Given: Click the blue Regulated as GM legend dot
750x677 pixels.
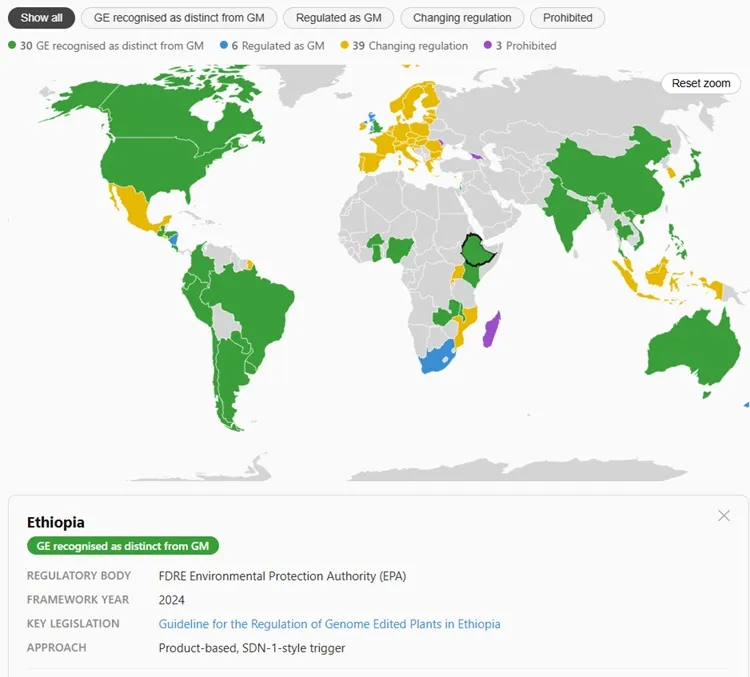Looking at the screenshot, I should point(223,45).
